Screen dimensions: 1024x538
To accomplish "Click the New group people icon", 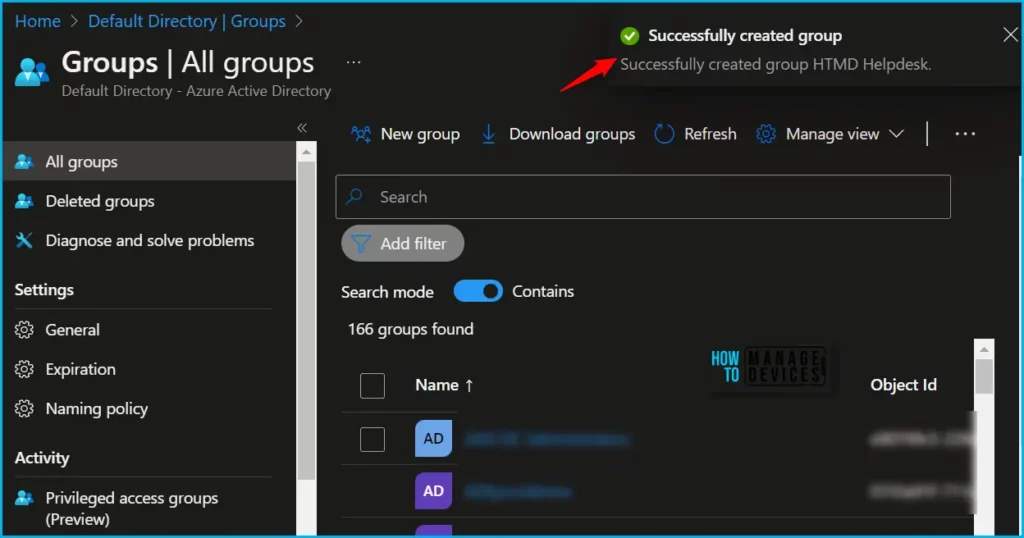I will (360, 134).
